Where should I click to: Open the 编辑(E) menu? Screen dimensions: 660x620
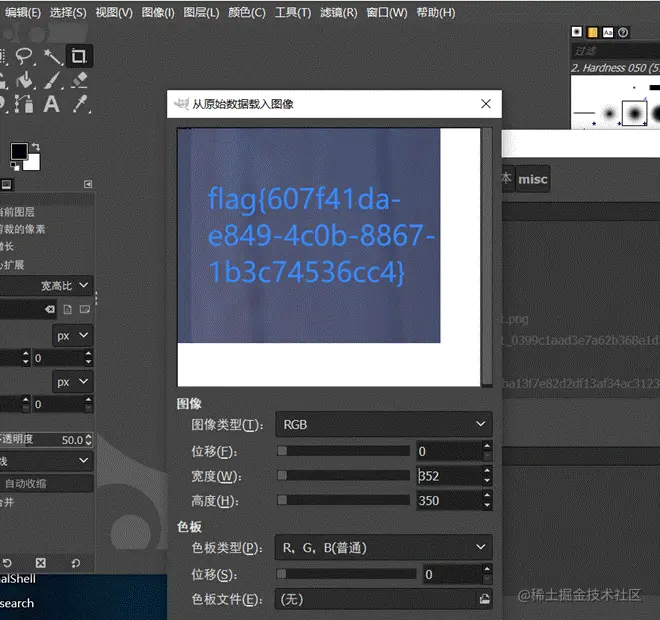[23, 13]
